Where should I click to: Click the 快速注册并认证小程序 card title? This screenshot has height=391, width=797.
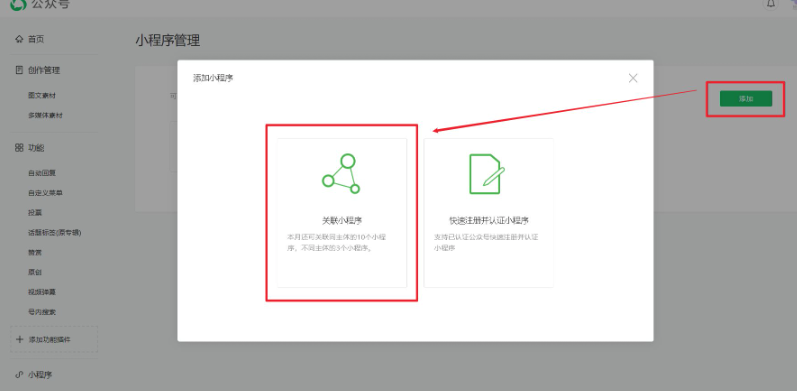pyautogui.click(x=488, y=220)
